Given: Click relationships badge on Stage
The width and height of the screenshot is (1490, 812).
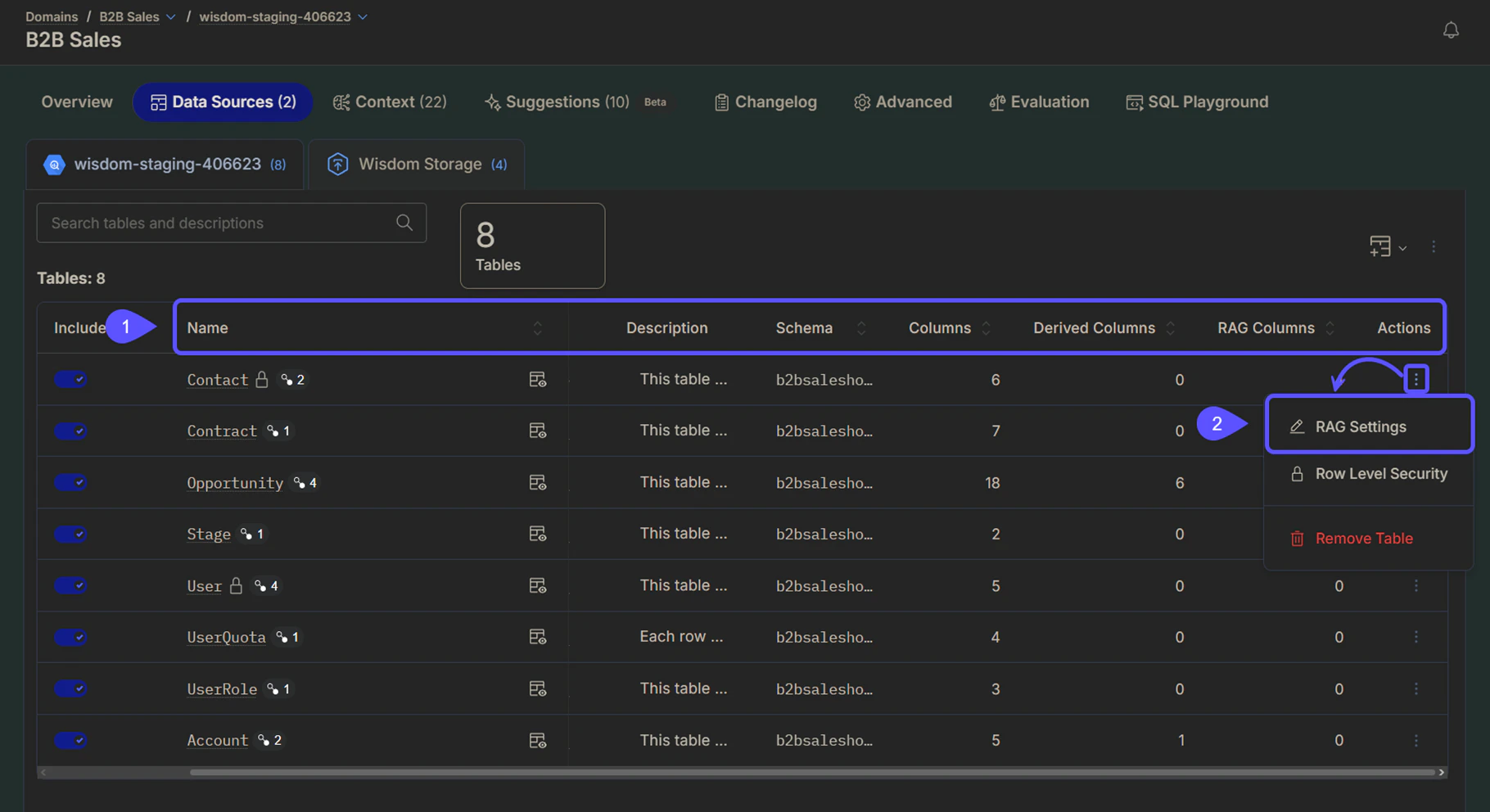Looking at the screenshot, I should click(x=253, y=534).
